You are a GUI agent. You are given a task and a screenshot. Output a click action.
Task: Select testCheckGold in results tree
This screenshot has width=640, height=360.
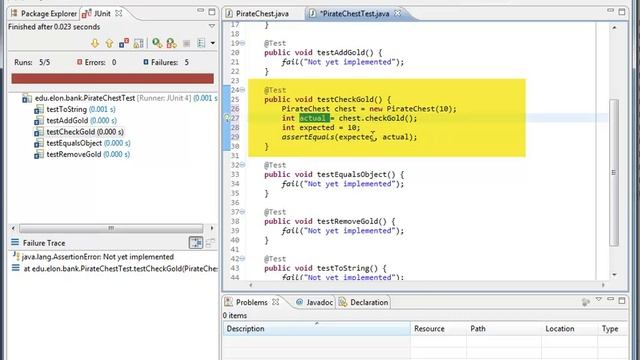coord(71,132)
